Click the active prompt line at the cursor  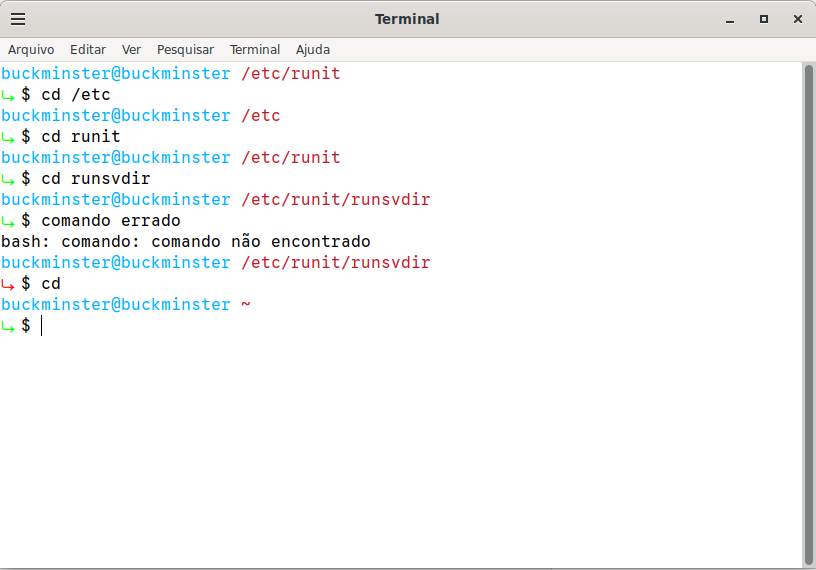[42, 326]
